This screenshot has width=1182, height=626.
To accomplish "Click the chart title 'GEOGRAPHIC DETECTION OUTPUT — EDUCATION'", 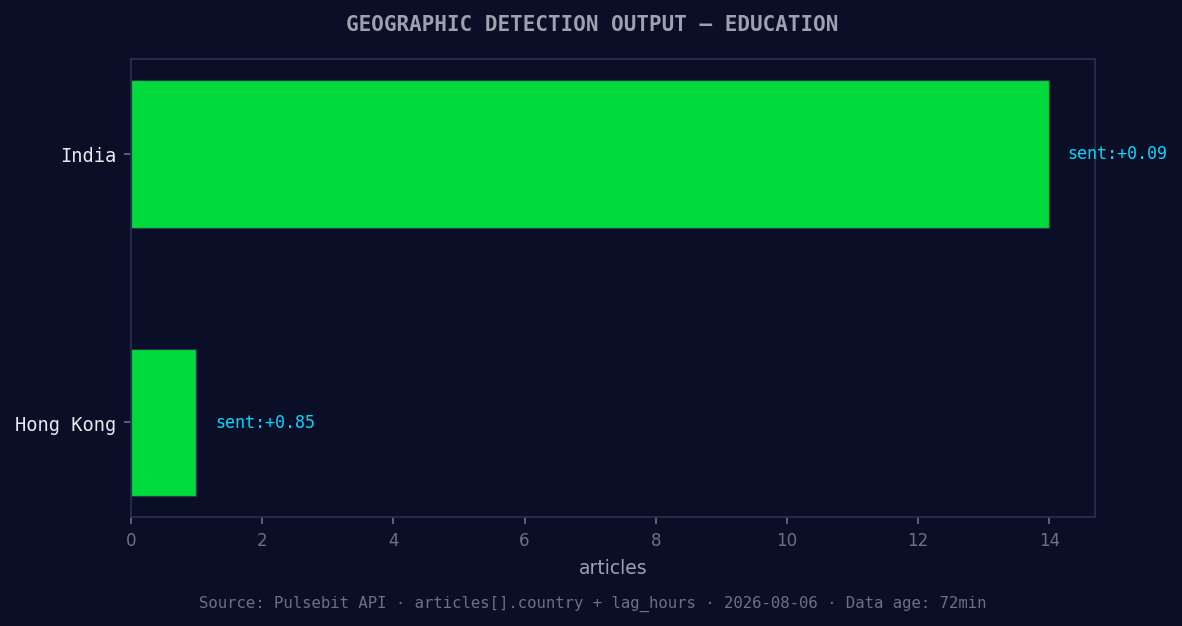I will click(x=592, y=24).
